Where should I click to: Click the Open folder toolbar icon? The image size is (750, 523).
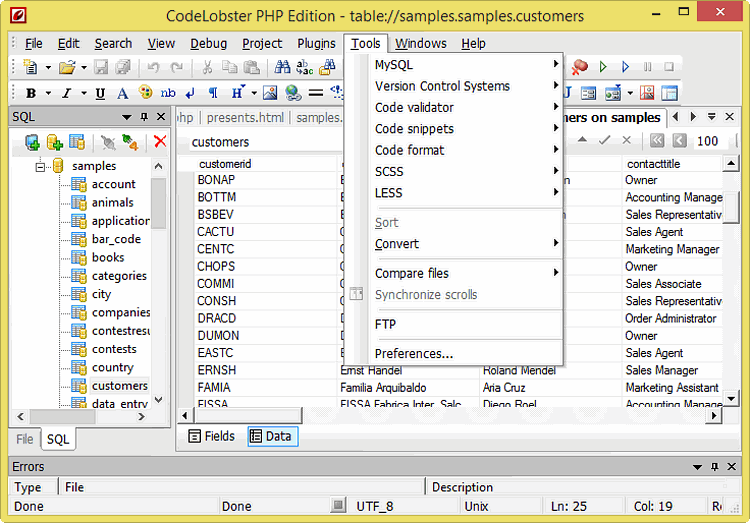(67, 67)
